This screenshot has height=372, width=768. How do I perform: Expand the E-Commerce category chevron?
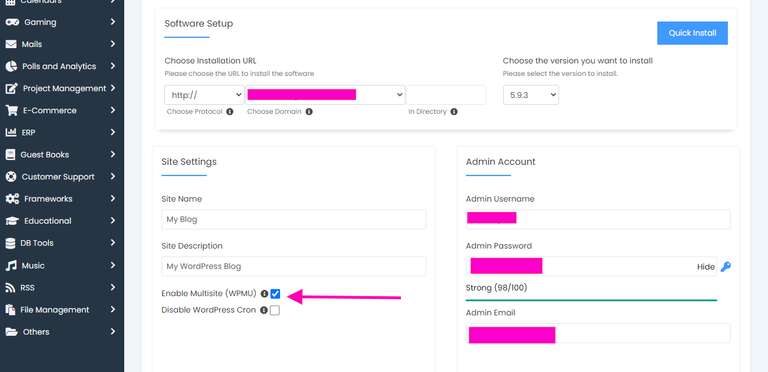(113, 110)
